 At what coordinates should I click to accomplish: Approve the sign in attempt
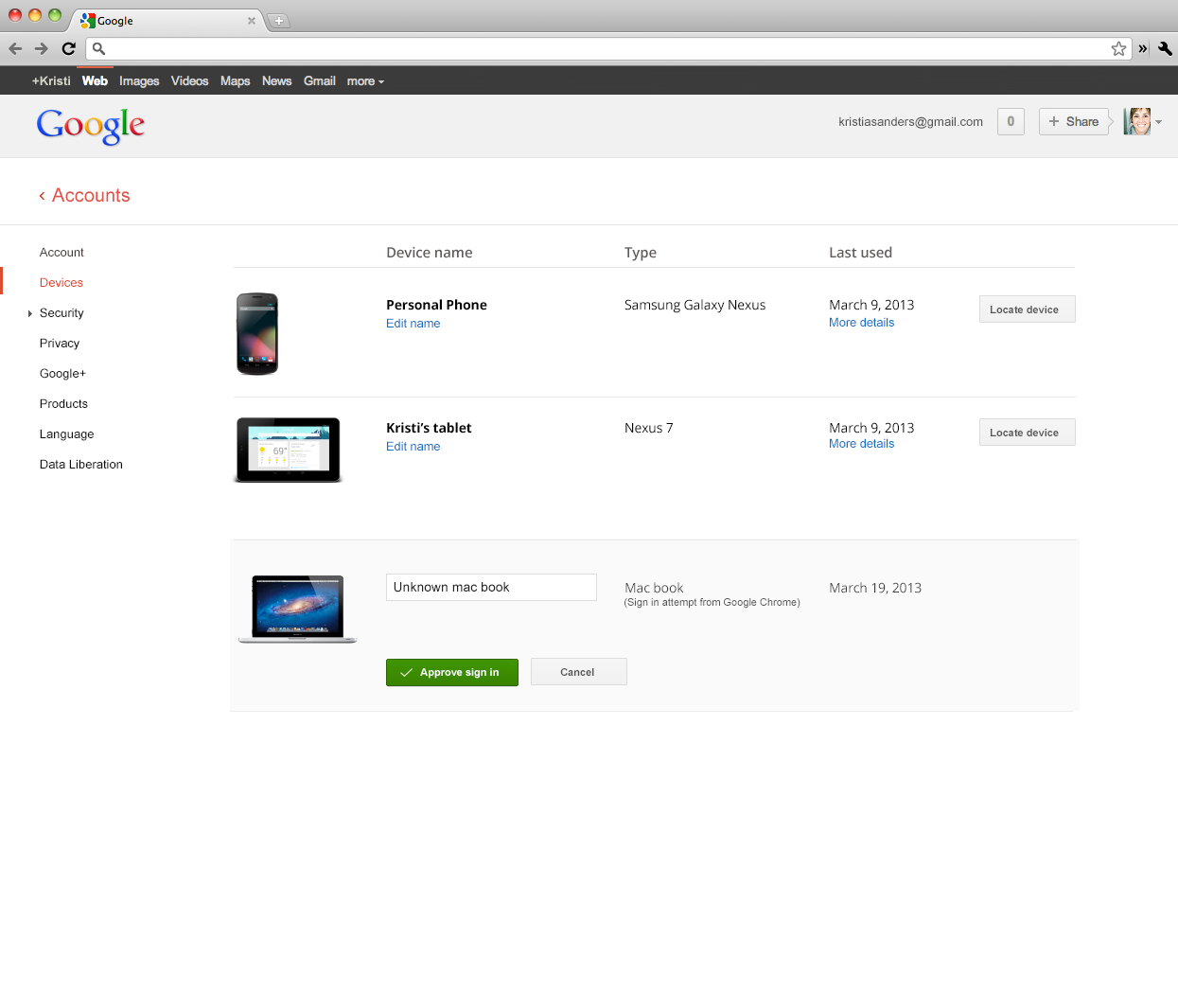click(x=452, y=672)
